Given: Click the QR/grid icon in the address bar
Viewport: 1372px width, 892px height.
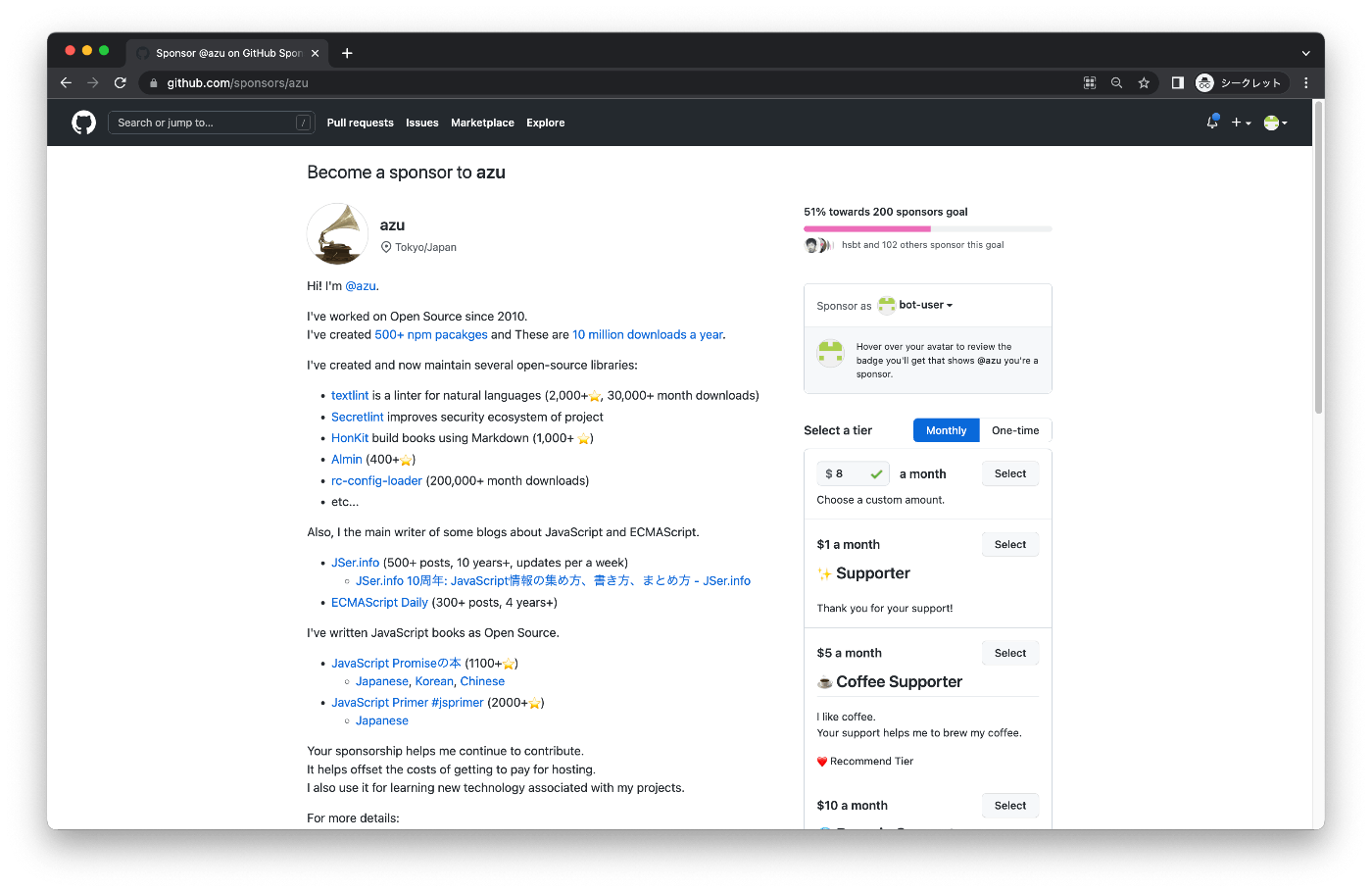Looking at the screenshot, I should pyautogui.click(x=1090, y=83).
